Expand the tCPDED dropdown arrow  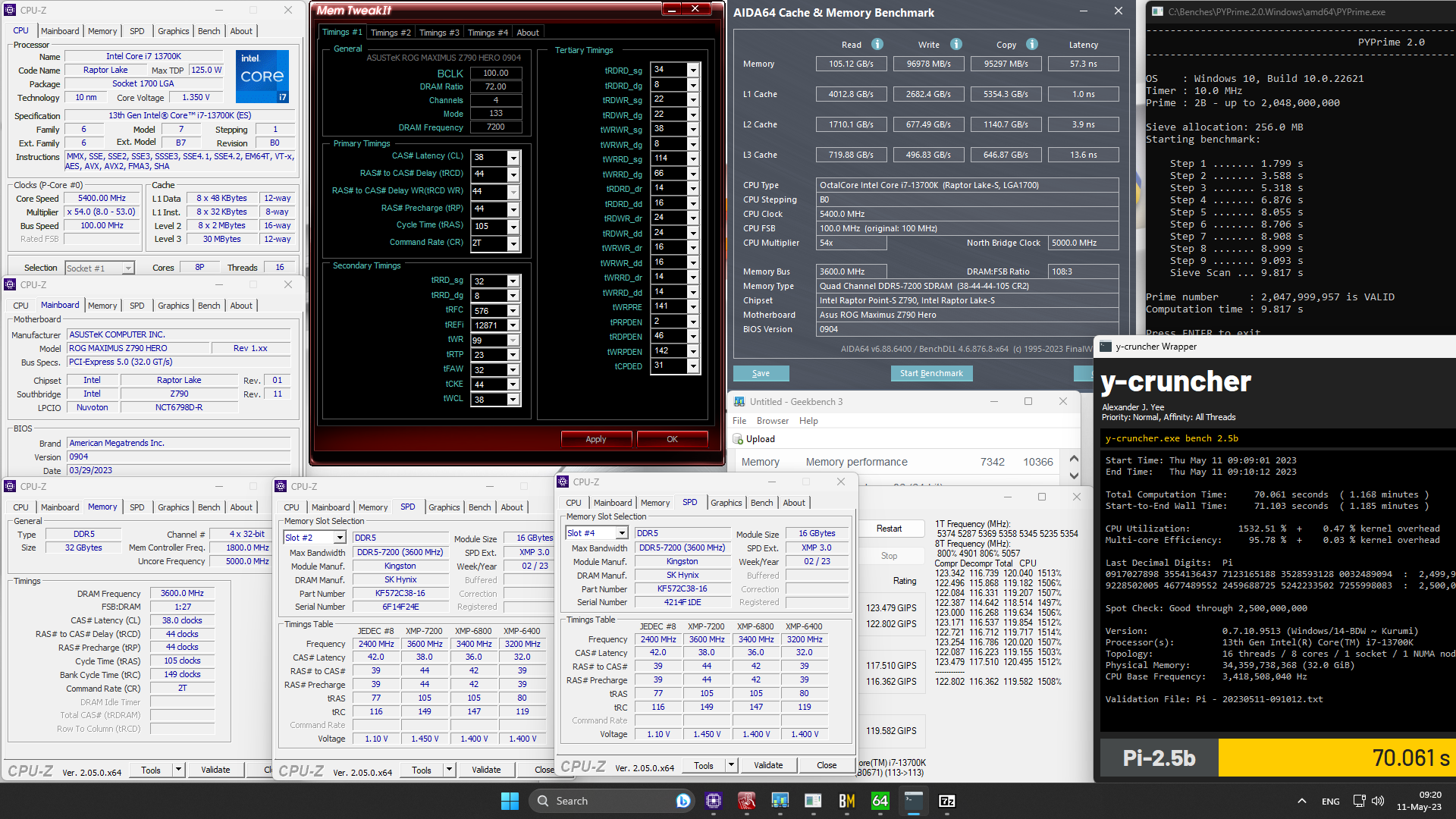[x=693, y=366]
